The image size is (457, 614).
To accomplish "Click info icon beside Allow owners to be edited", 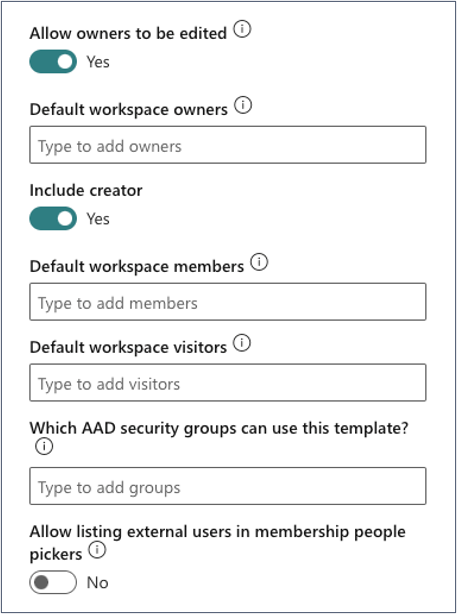I will 242,30.
